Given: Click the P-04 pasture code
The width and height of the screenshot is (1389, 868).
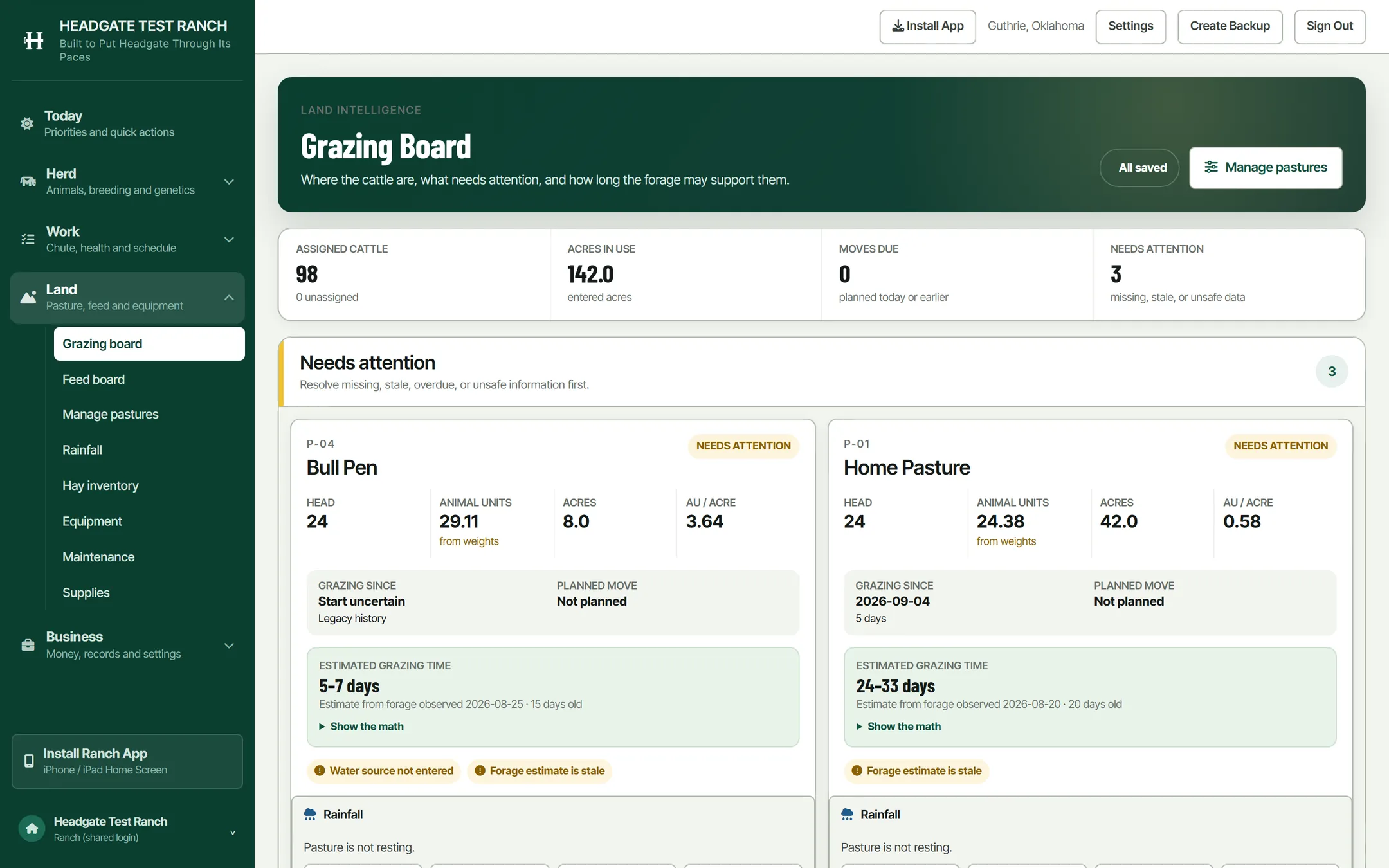Looking at the screenshot, I should click(320, 444).
